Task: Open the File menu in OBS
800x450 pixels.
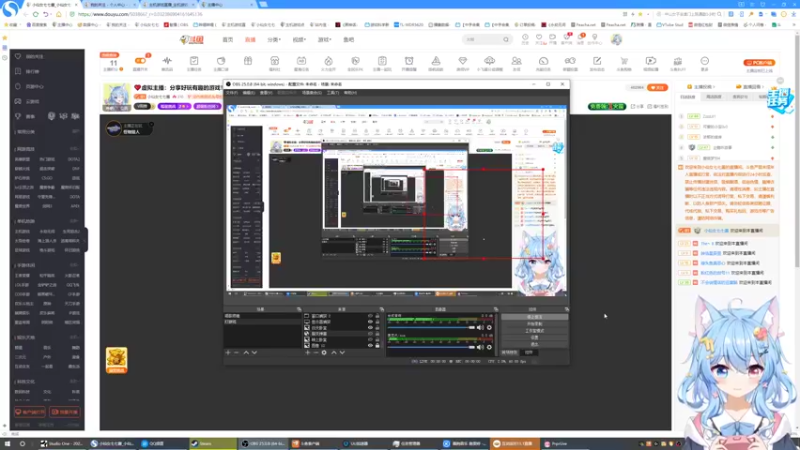Action: tap(232, 93)
